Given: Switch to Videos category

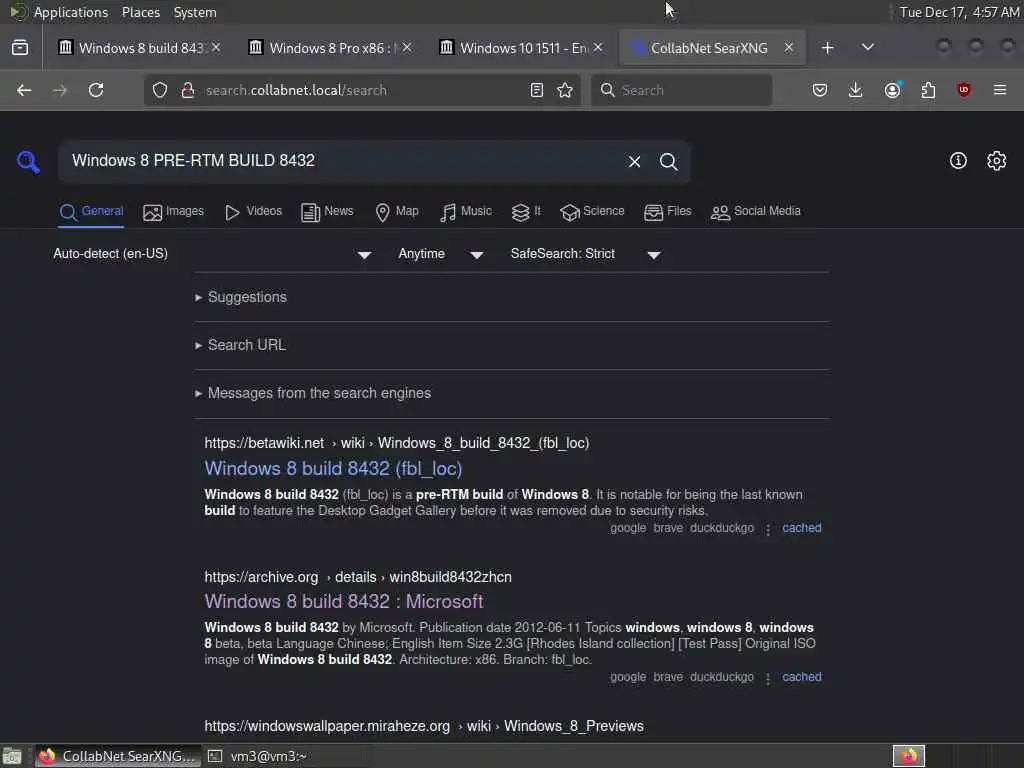Looking at the screenshot, I should (x=253, y=212).
